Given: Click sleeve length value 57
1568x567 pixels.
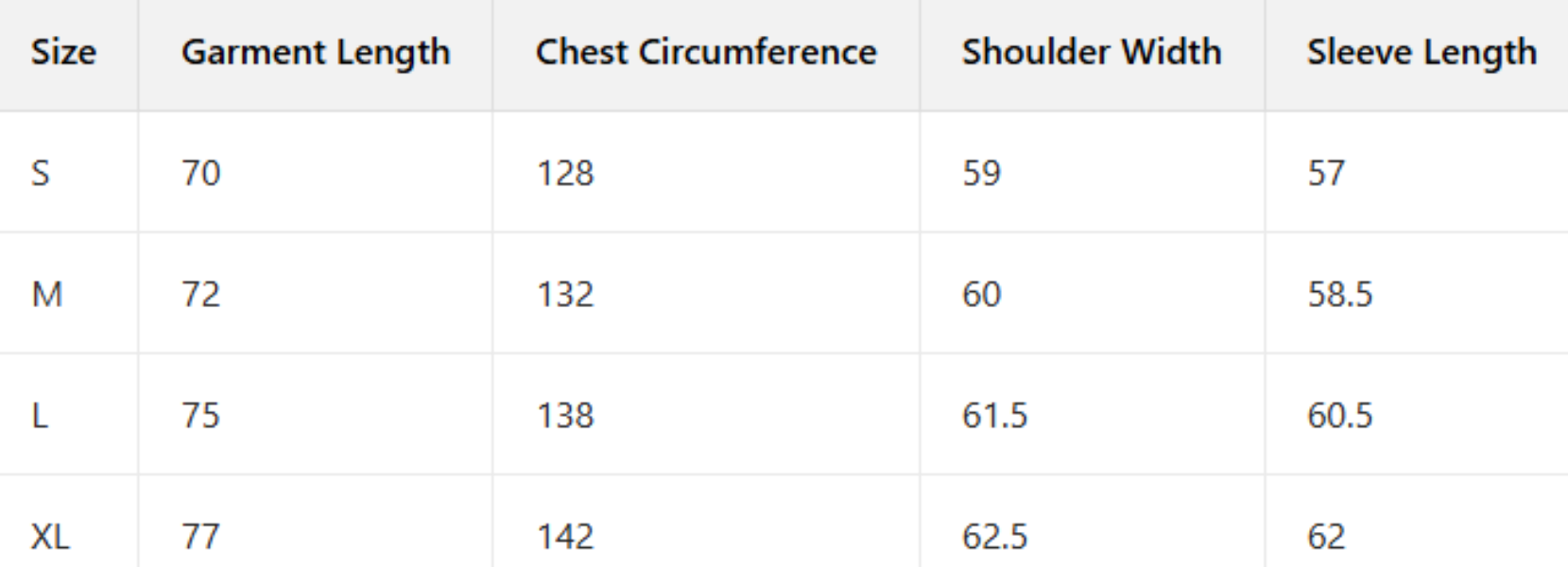Looking at the screenshot, I should click(x=1326, y=173).
